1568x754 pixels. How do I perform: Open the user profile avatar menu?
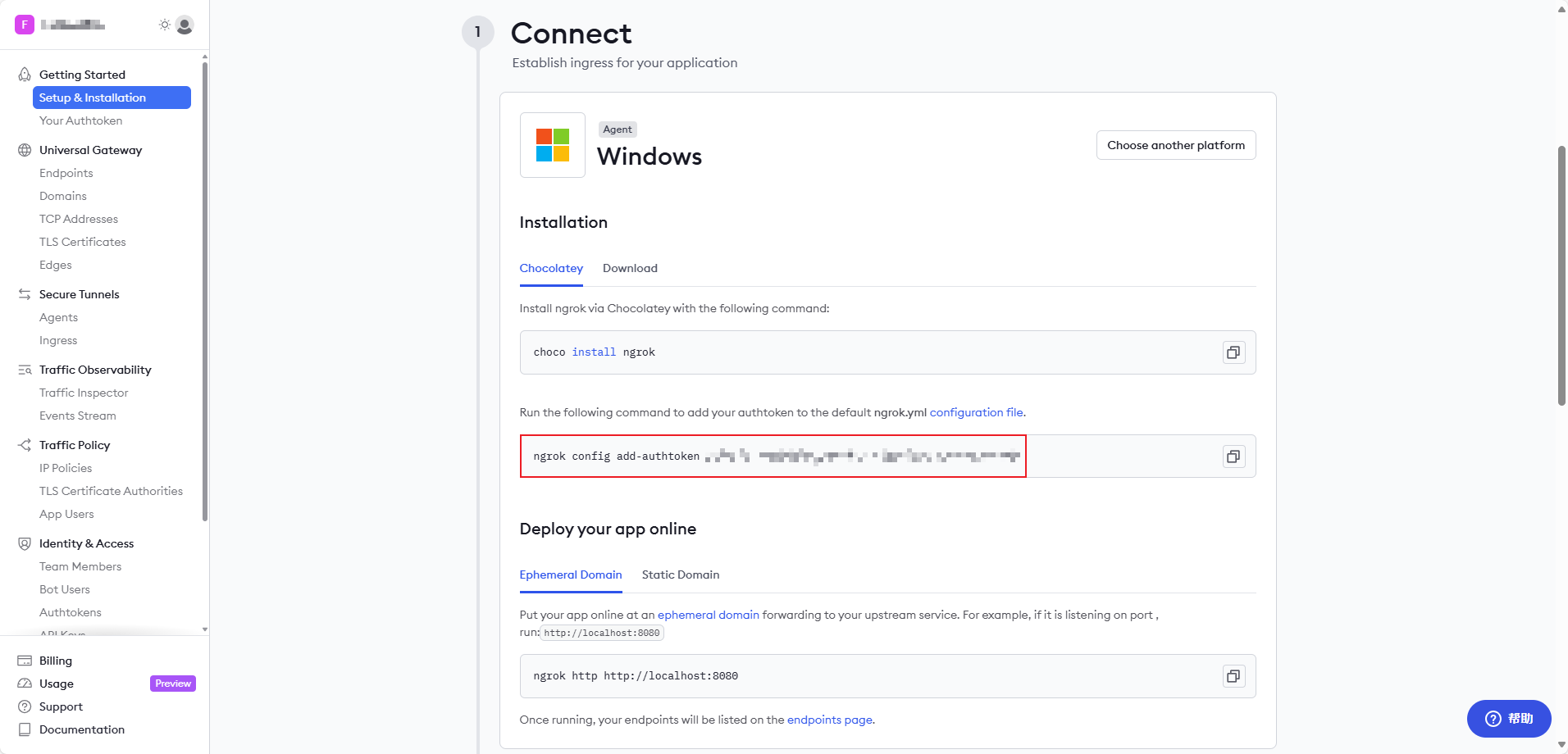coord(185,25)
